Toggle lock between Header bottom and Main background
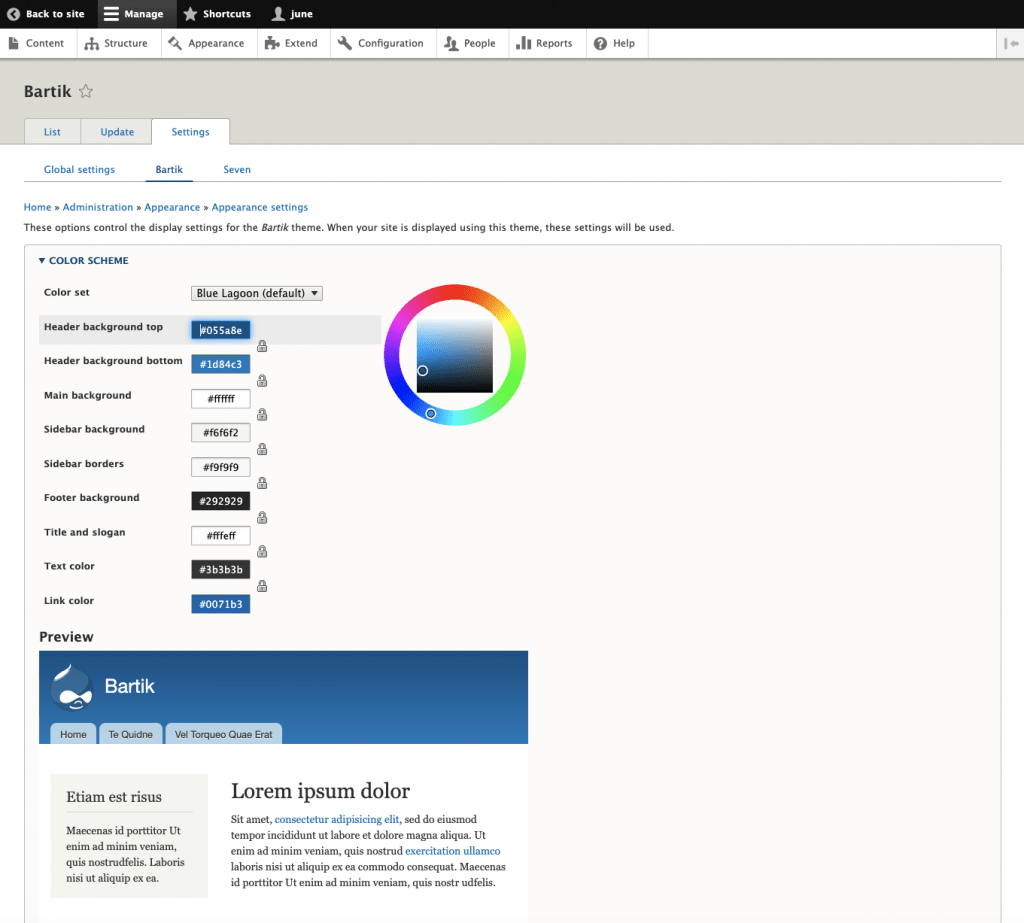Screen dimensions: 1024x923 pyautogui.click(x=262, y=381)
